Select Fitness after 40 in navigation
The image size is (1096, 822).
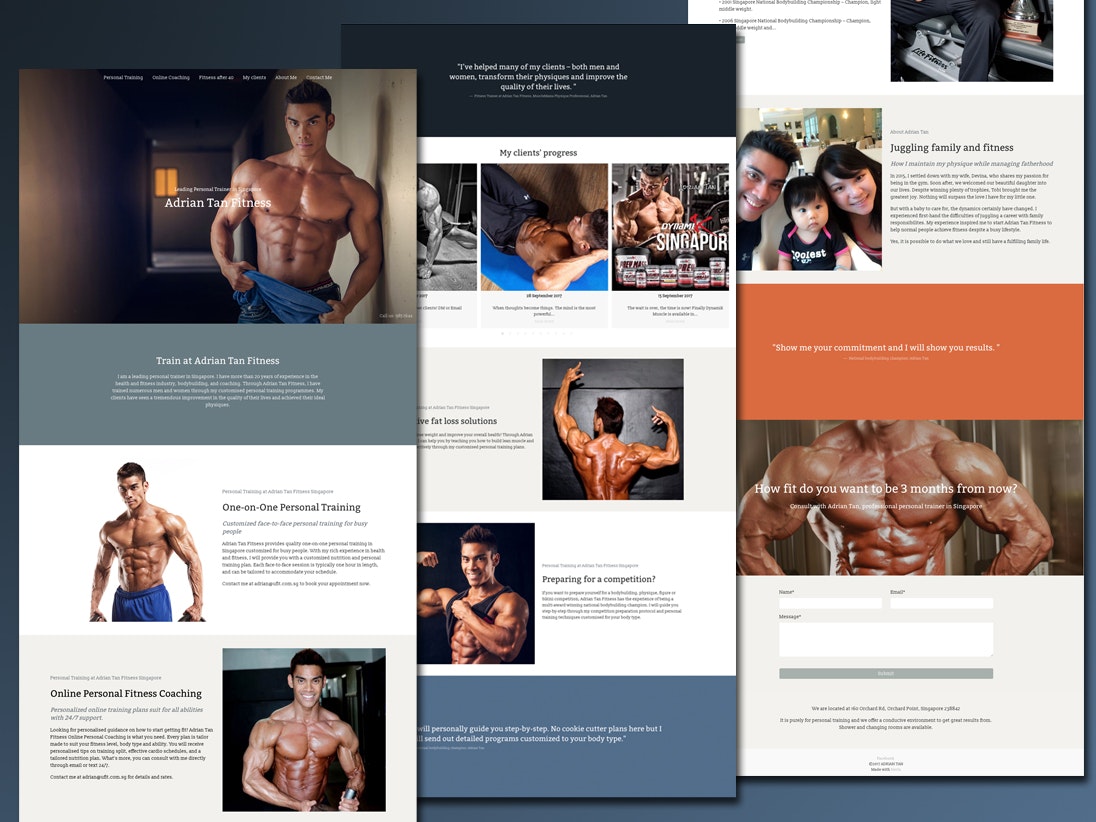[x=216, y=78]
